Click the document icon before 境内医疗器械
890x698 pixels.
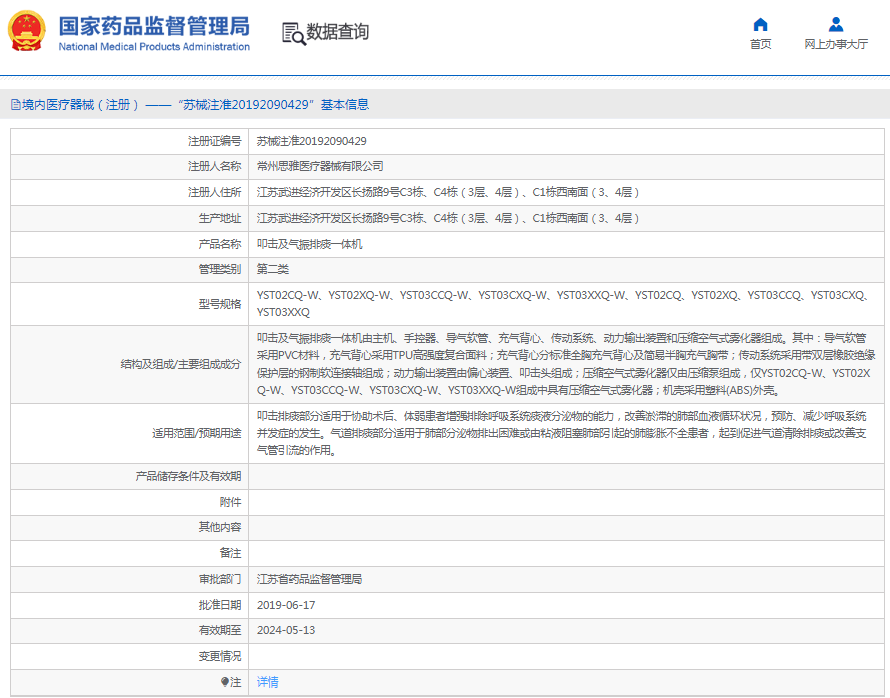(15, 104)
